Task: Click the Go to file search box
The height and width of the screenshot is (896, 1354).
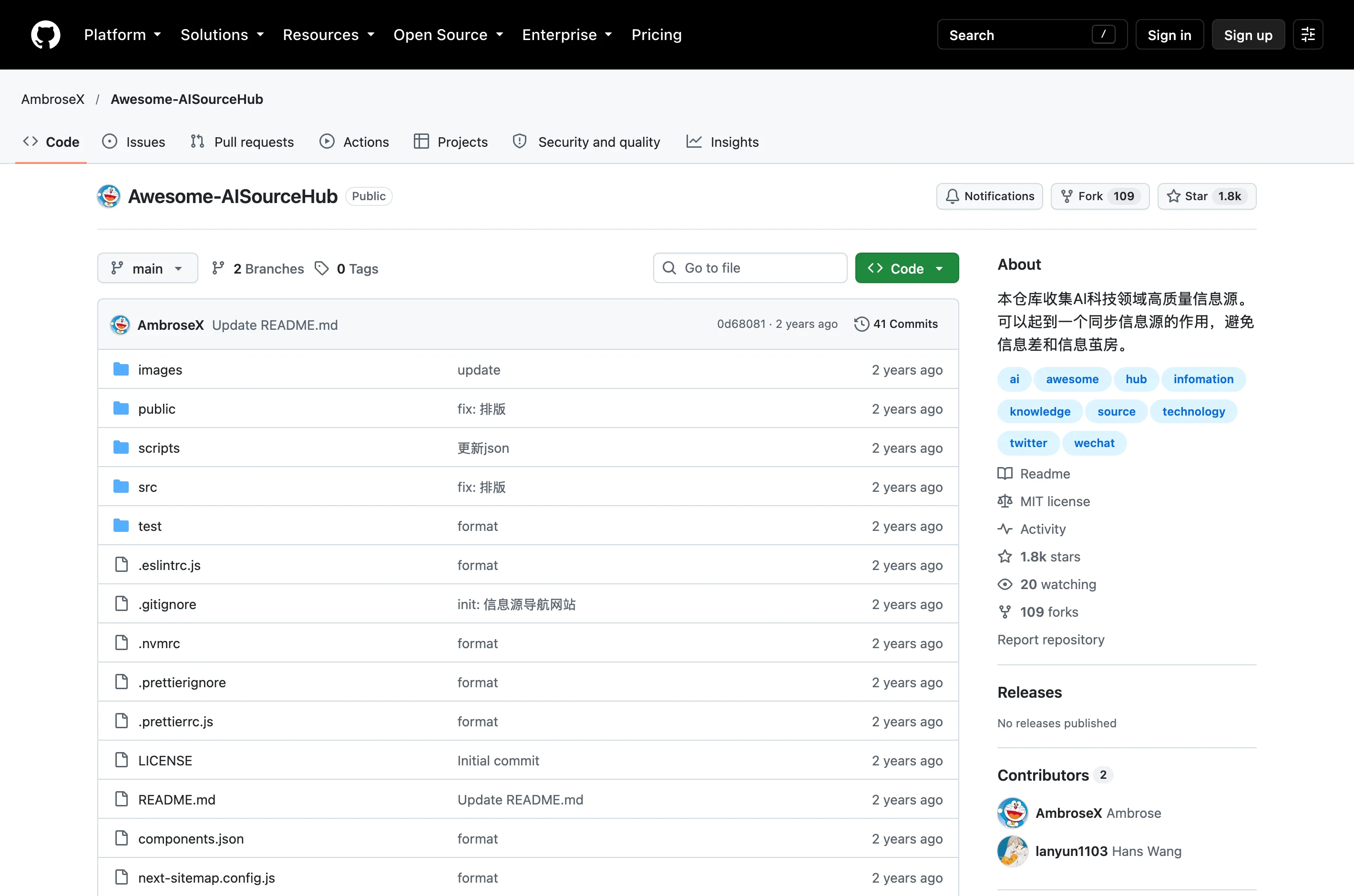Action: click(750, 268)
